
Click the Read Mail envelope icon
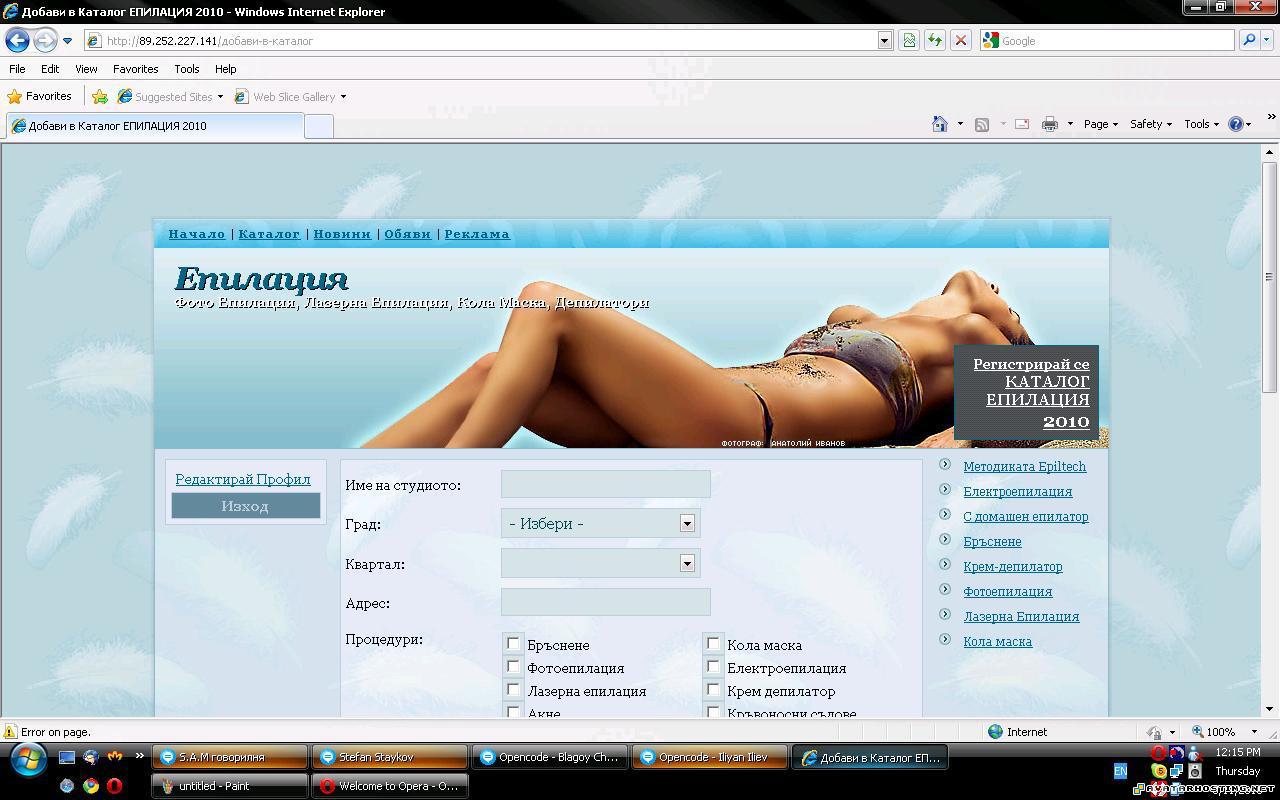(x=1021, y=124)
